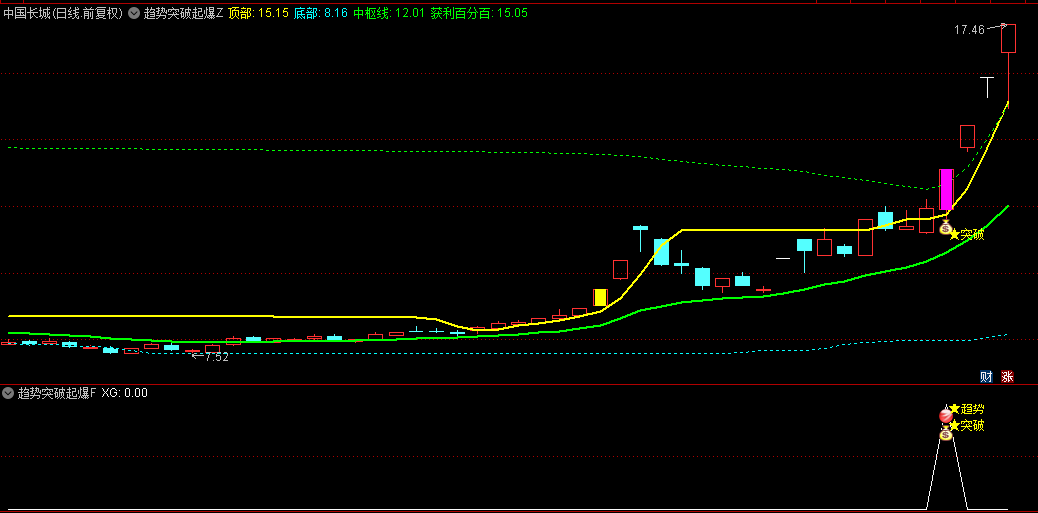Click the XG: 0.00 value
The height and width of the screenshot is (513, 1038).
(124, 393)
